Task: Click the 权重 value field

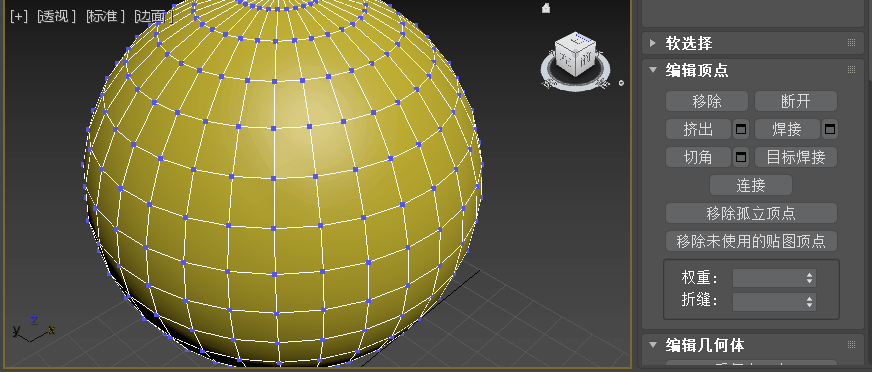Action: (768, 278)
